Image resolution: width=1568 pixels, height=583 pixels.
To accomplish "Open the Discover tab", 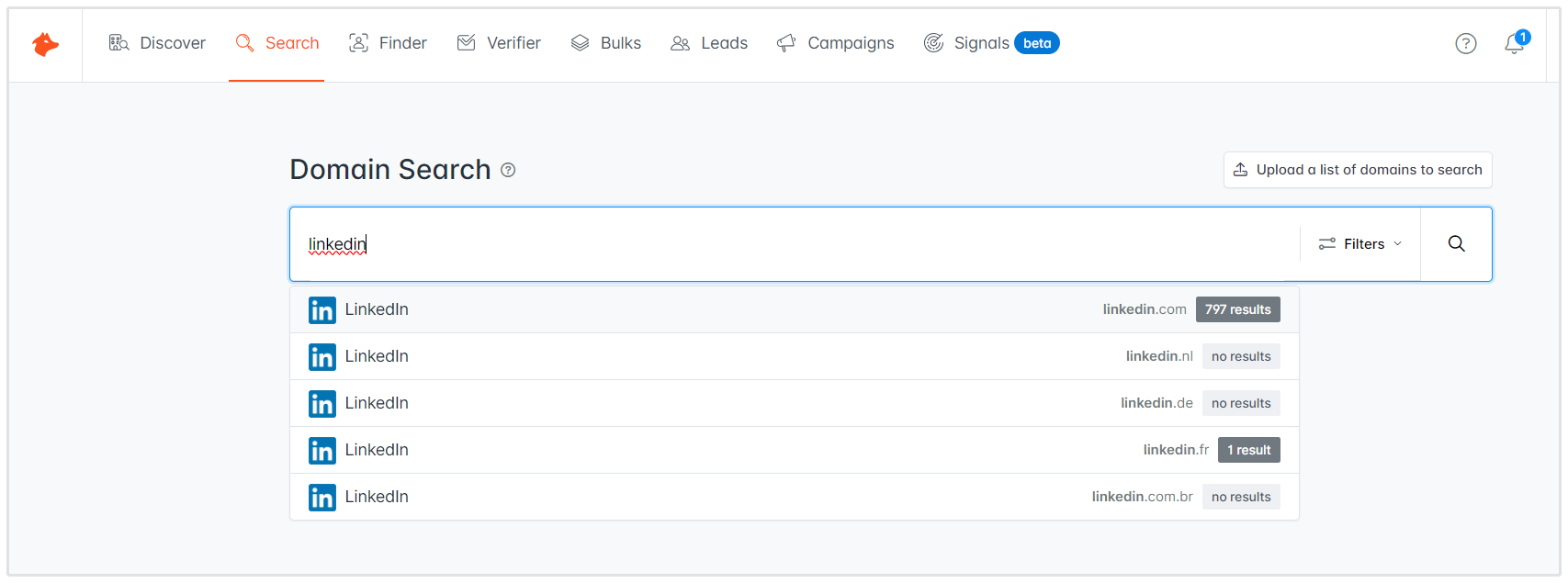I will pos(157,43).
